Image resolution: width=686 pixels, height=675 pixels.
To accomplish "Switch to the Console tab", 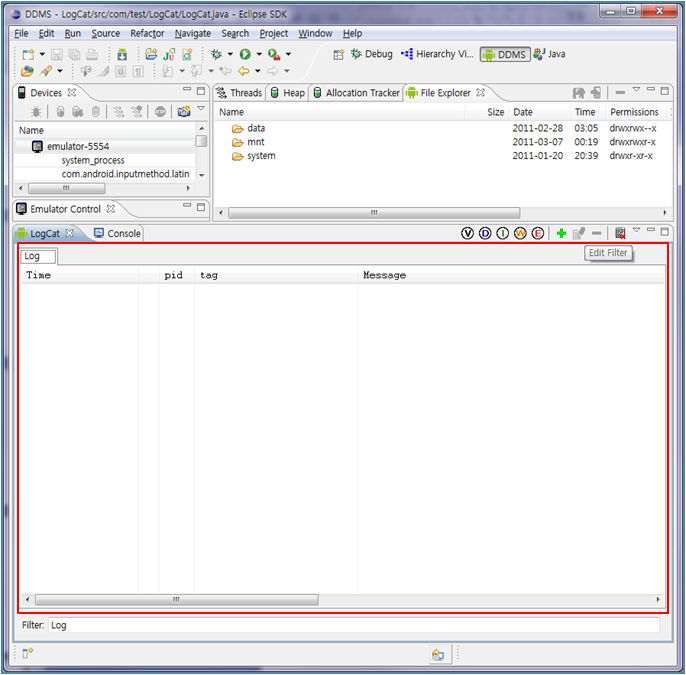I will click(118, 234).
